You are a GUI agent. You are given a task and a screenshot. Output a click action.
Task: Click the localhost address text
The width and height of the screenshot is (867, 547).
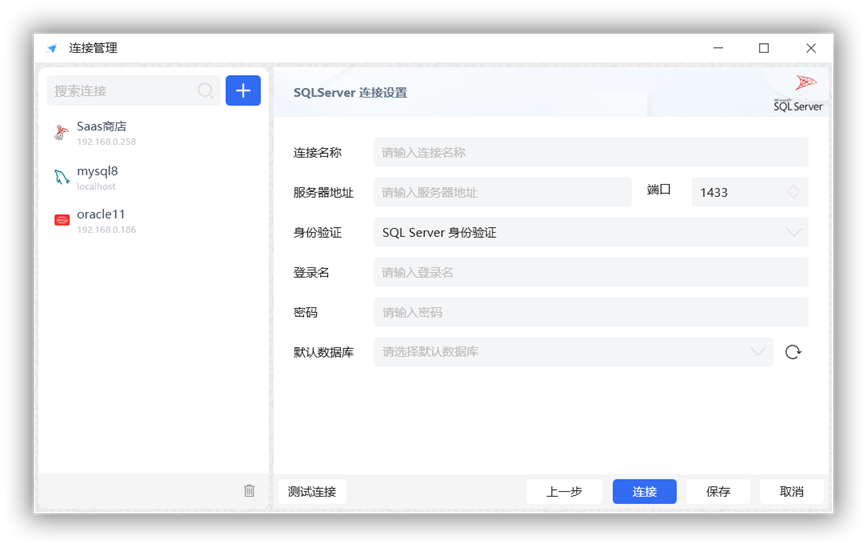[96, 186]
